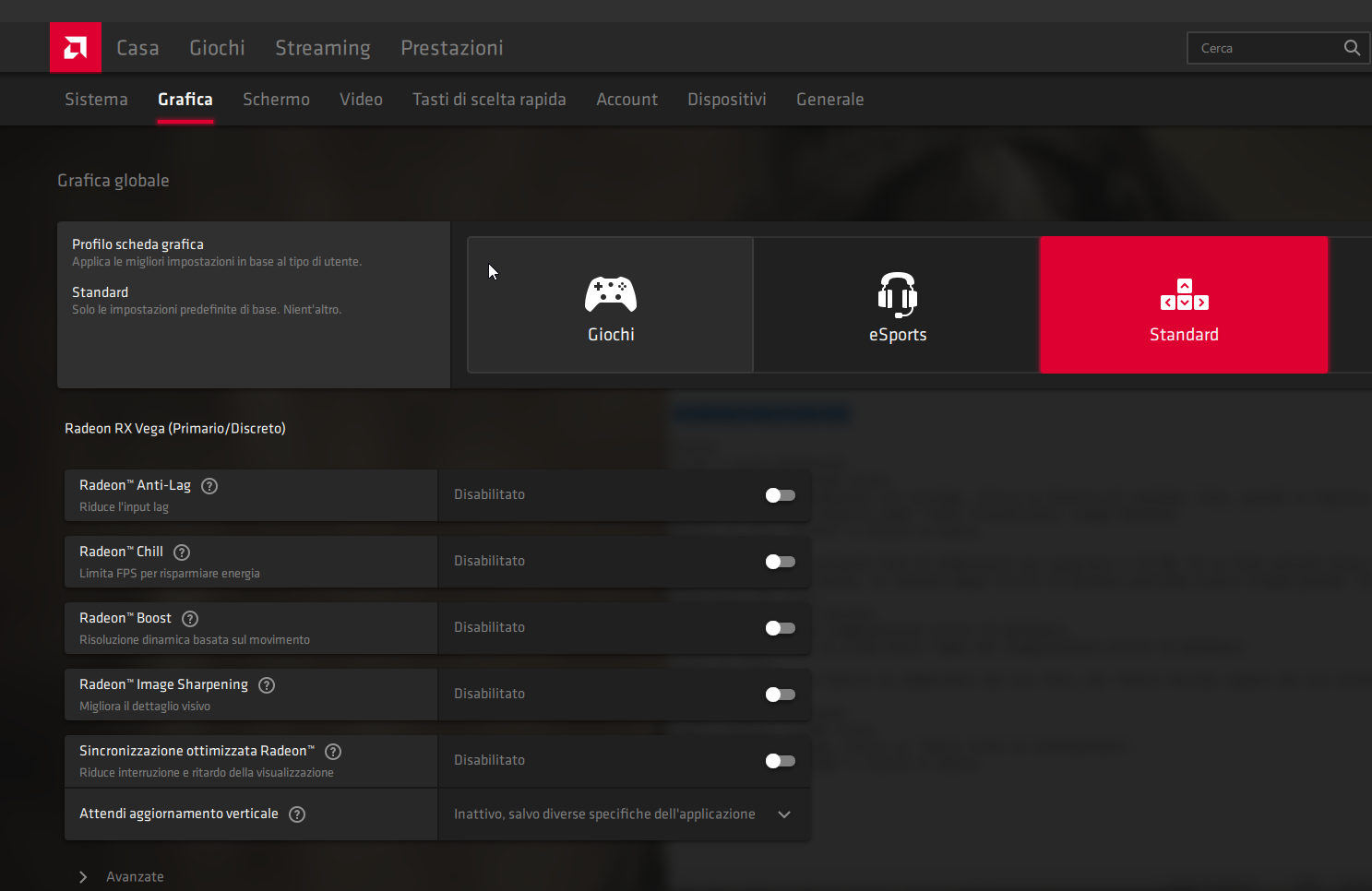Viewport: 1372px width, 891px height.
Task: Click the headset icon on eSports profile
Action: (x=898, y=294)
